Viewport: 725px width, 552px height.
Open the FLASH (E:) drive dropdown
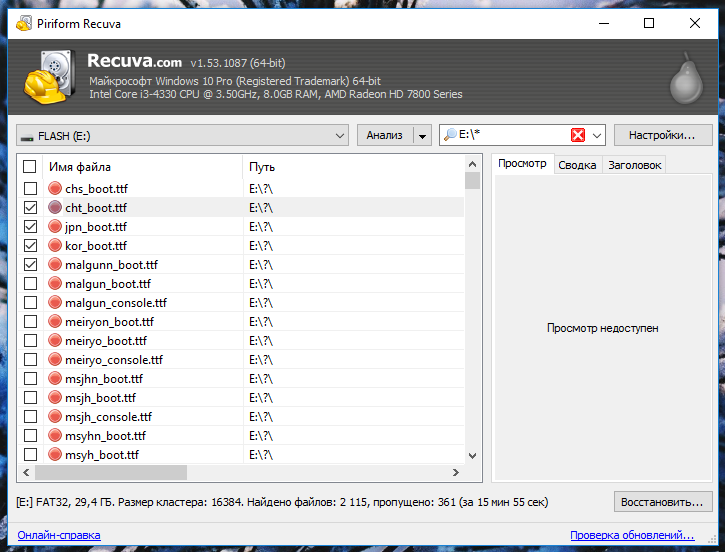tap(339, 136)
